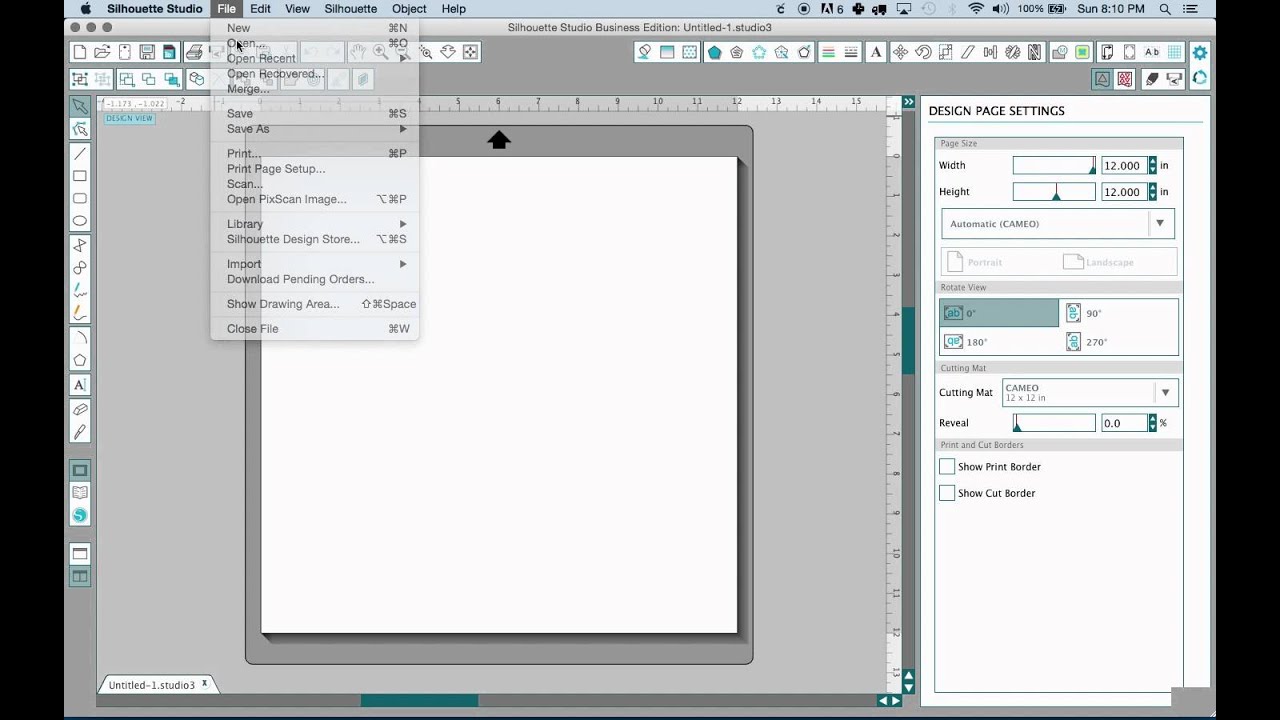
Task: Click the Save disk icon in toolbar
Action: 147,52
